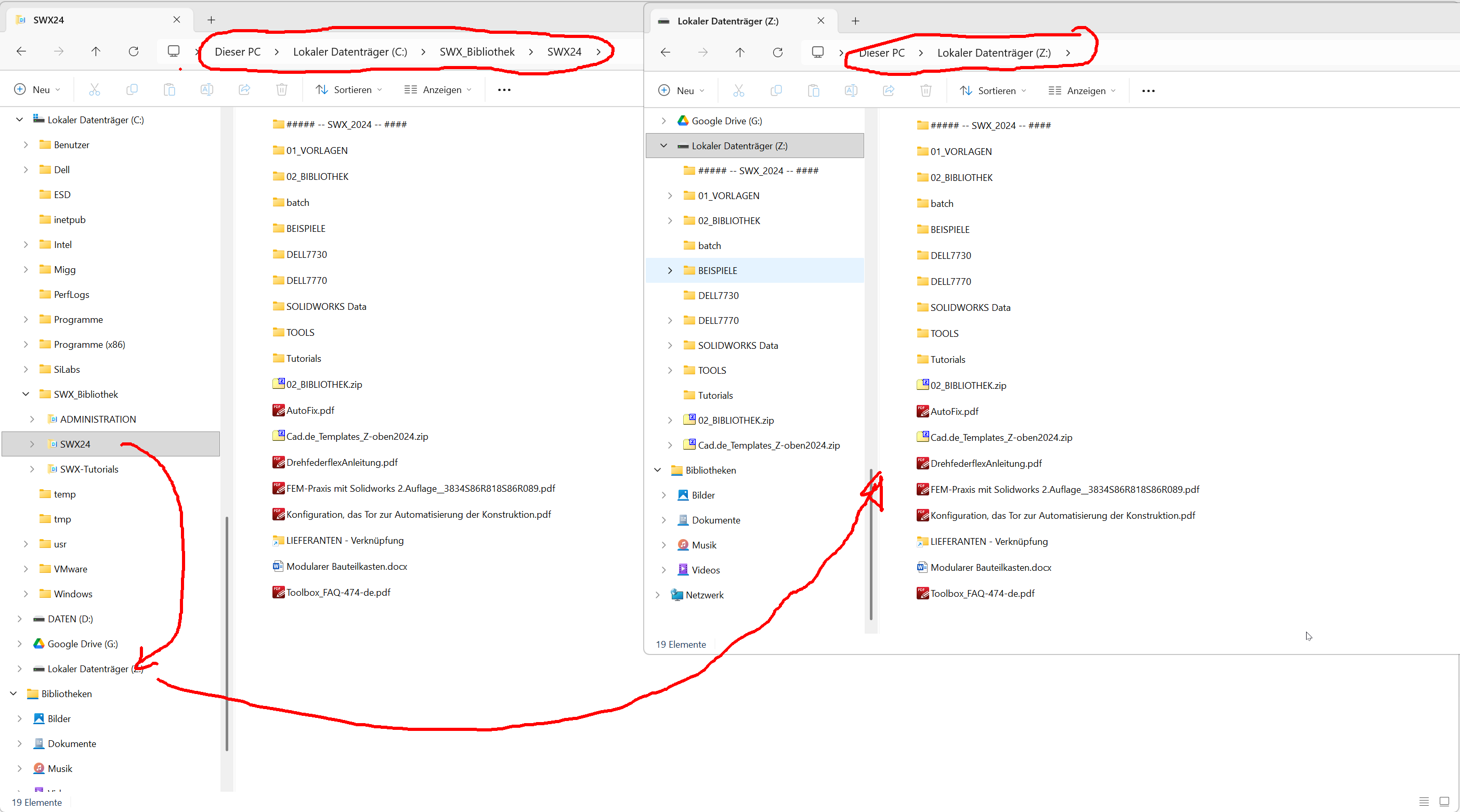Click Copy icon in right Z: window
This screenshot has width=1460, height=812.
776,90
